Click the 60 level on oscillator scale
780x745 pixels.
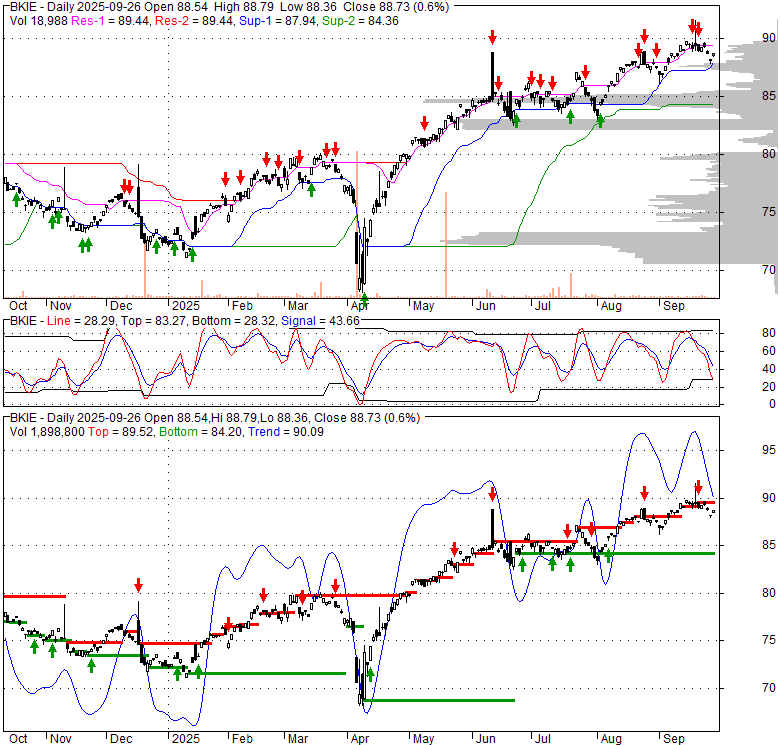[769, 351]
